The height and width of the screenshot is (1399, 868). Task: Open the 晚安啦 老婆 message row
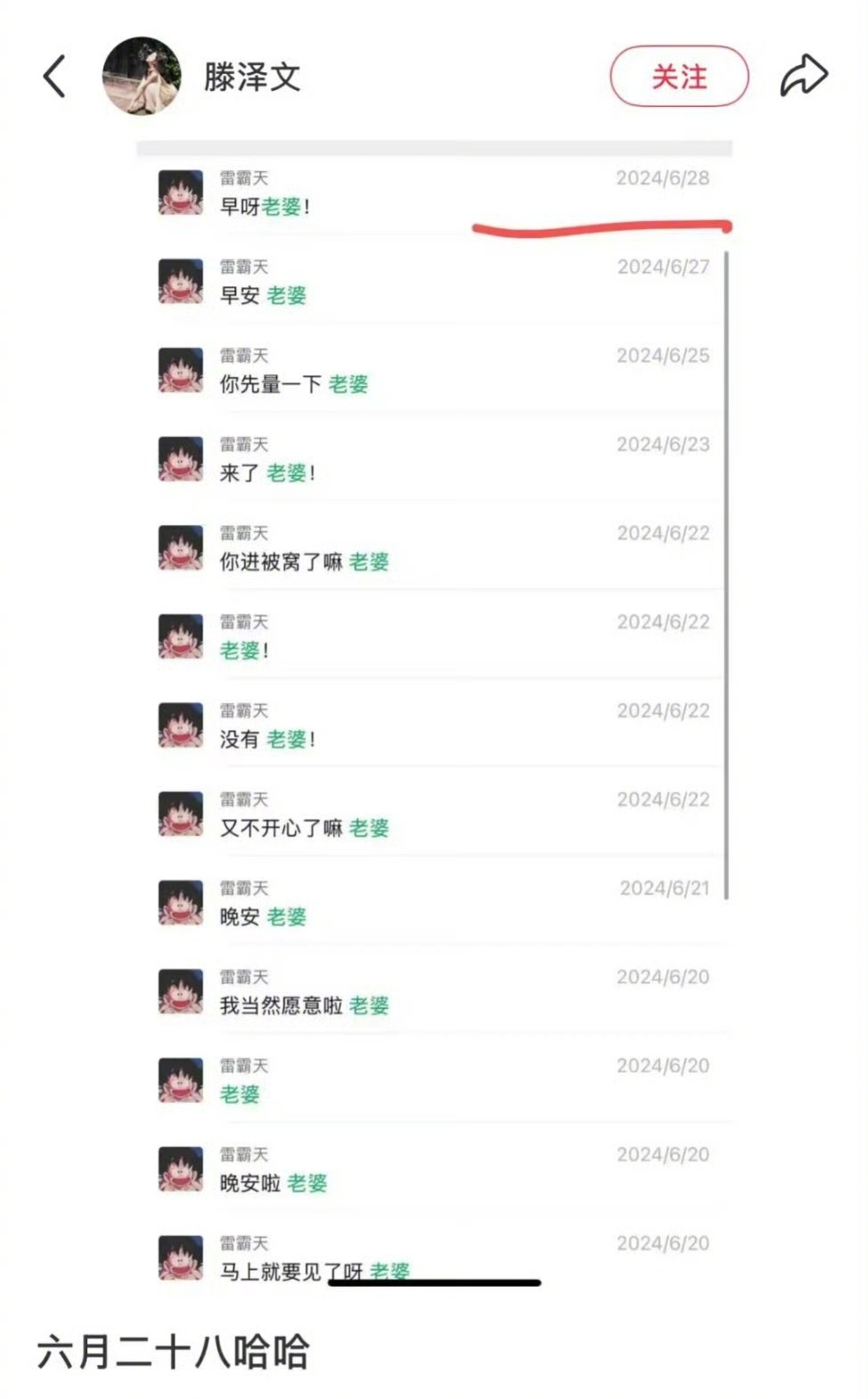[435, 1168]
